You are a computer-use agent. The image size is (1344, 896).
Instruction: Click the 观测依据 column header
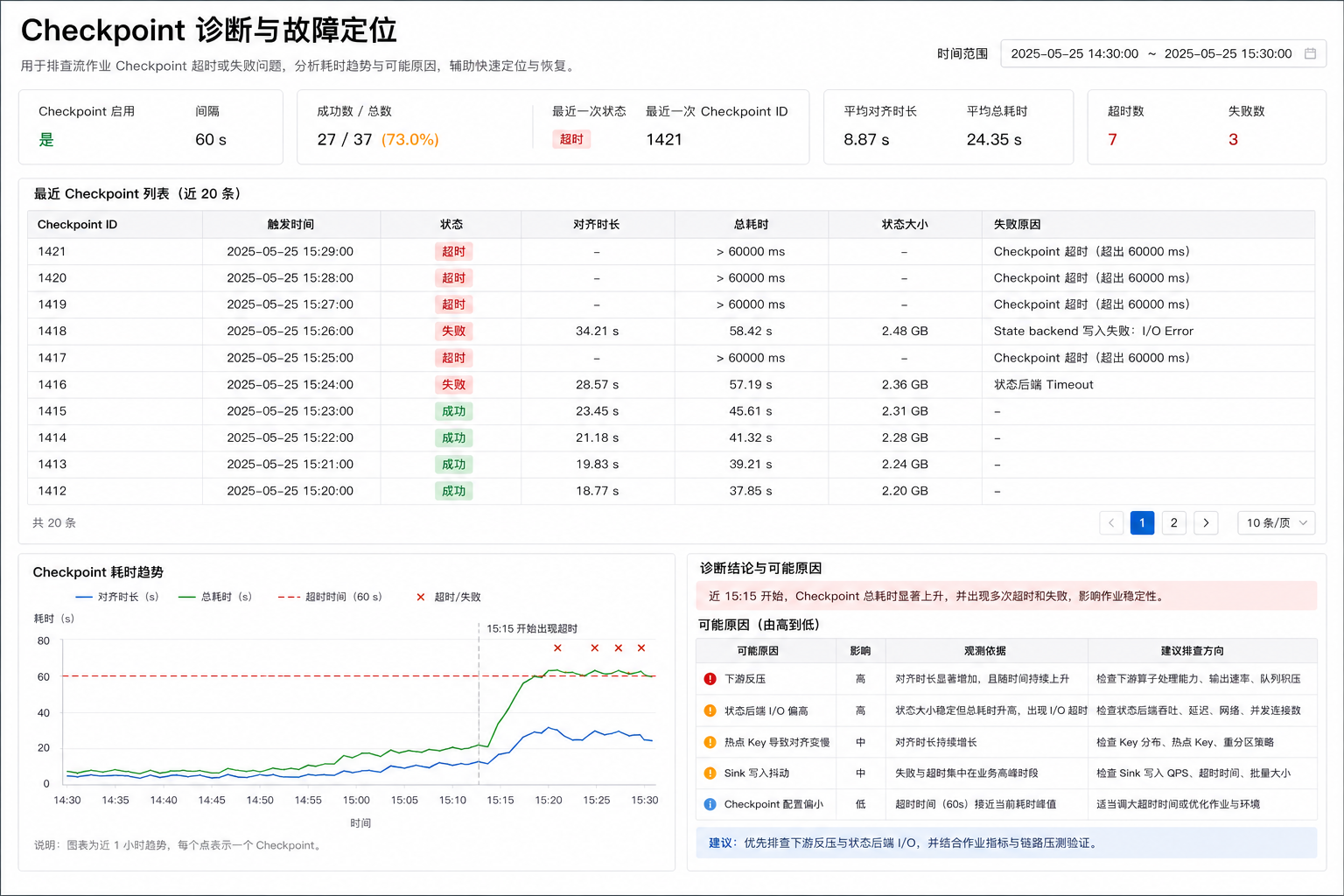(x=985, y=651)
